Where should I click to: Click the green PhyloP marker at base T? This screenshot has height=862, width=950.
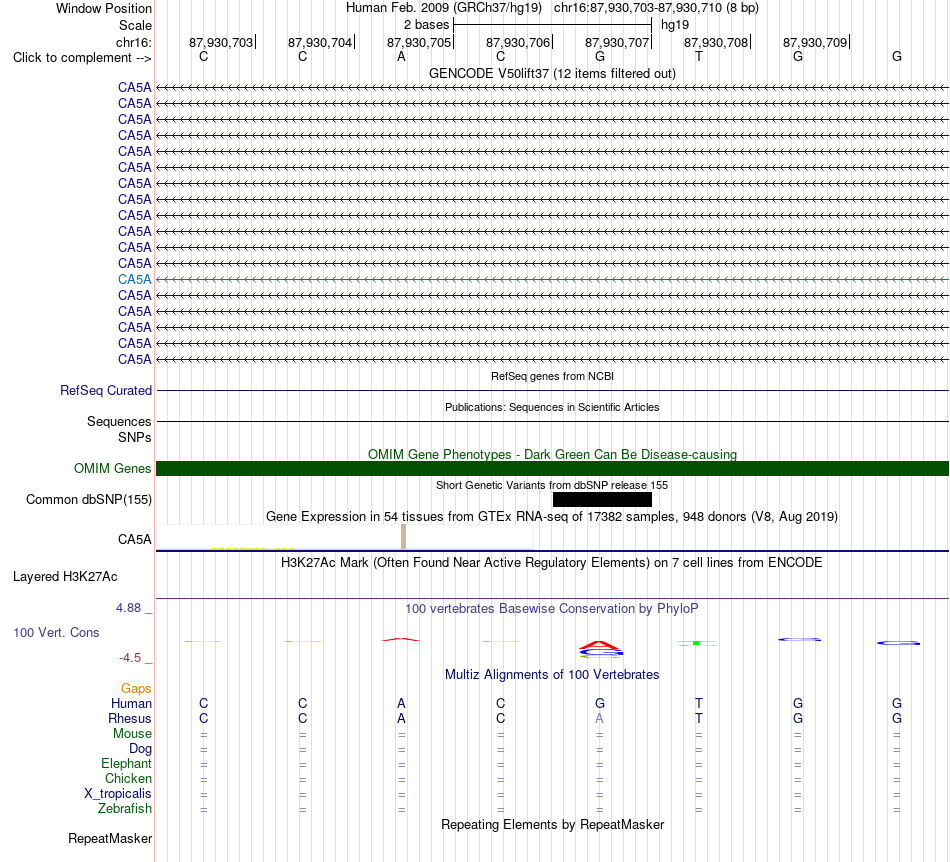click(x=696, y=643)
